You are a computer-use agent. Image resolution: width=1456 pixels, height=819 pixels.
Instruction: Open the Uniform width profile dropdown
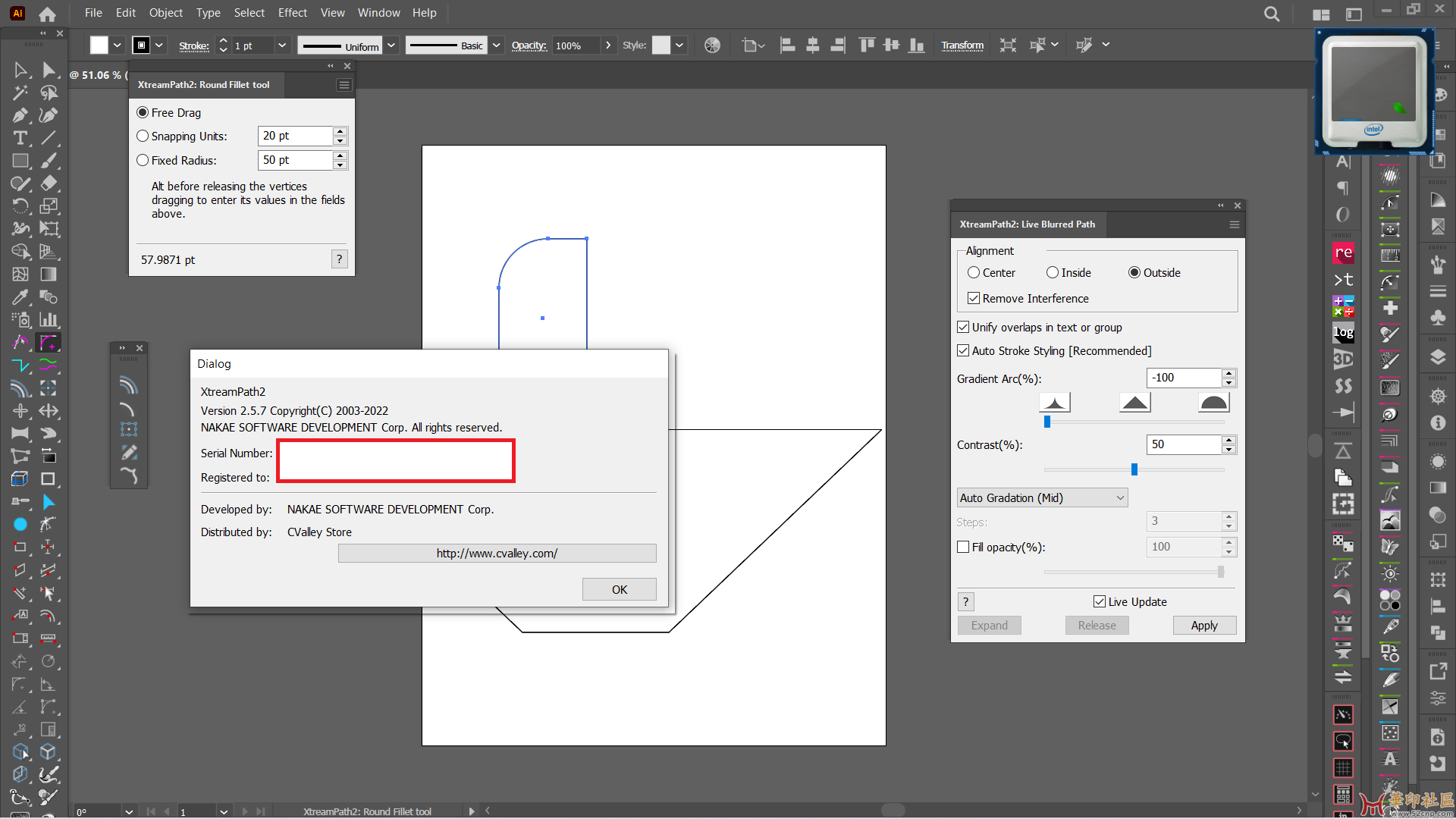391,45
